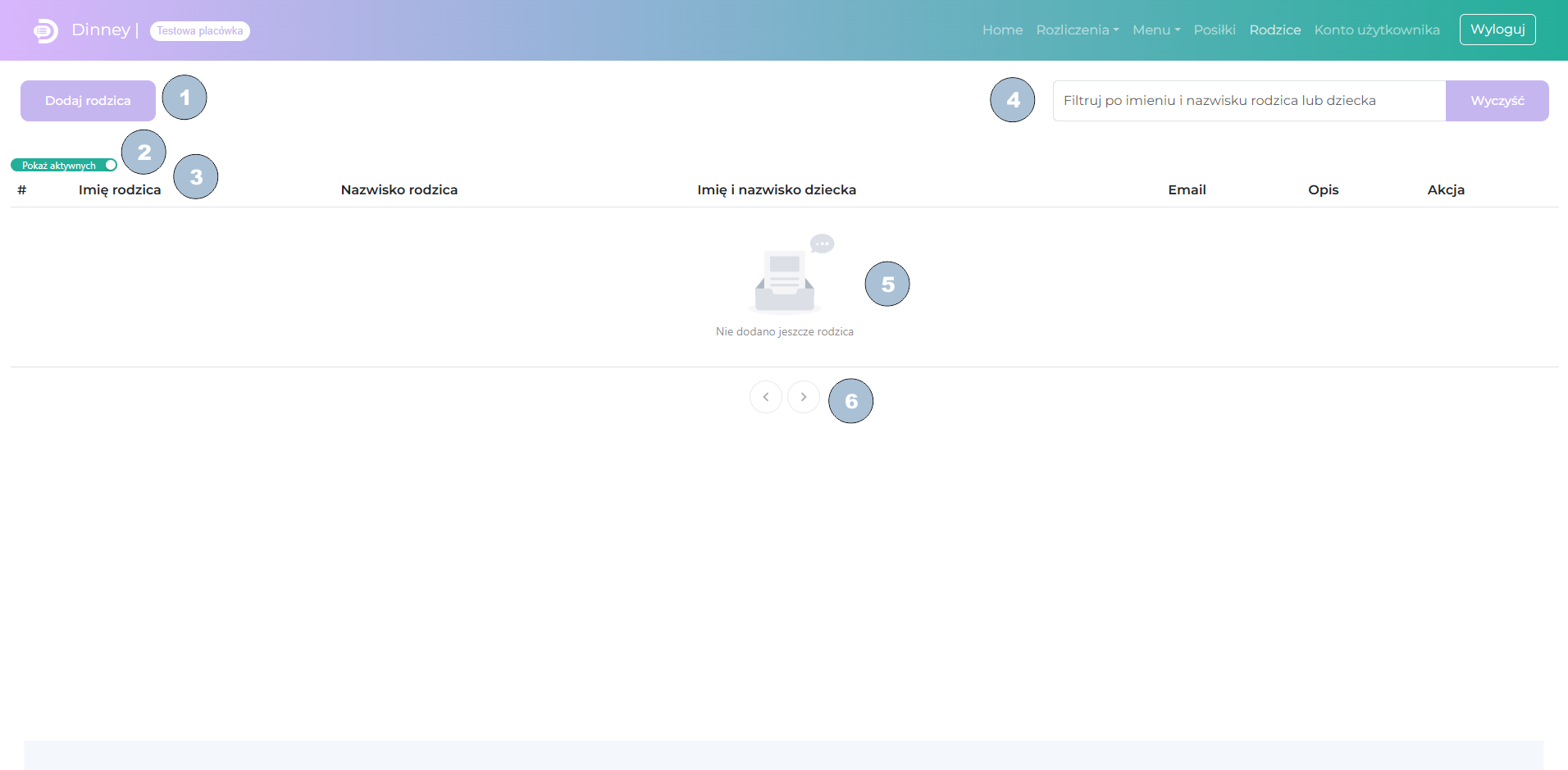This screenshot has width=1568, height=770.
Task: Click the Dodaj rodzica button
Action: (88, 101)
